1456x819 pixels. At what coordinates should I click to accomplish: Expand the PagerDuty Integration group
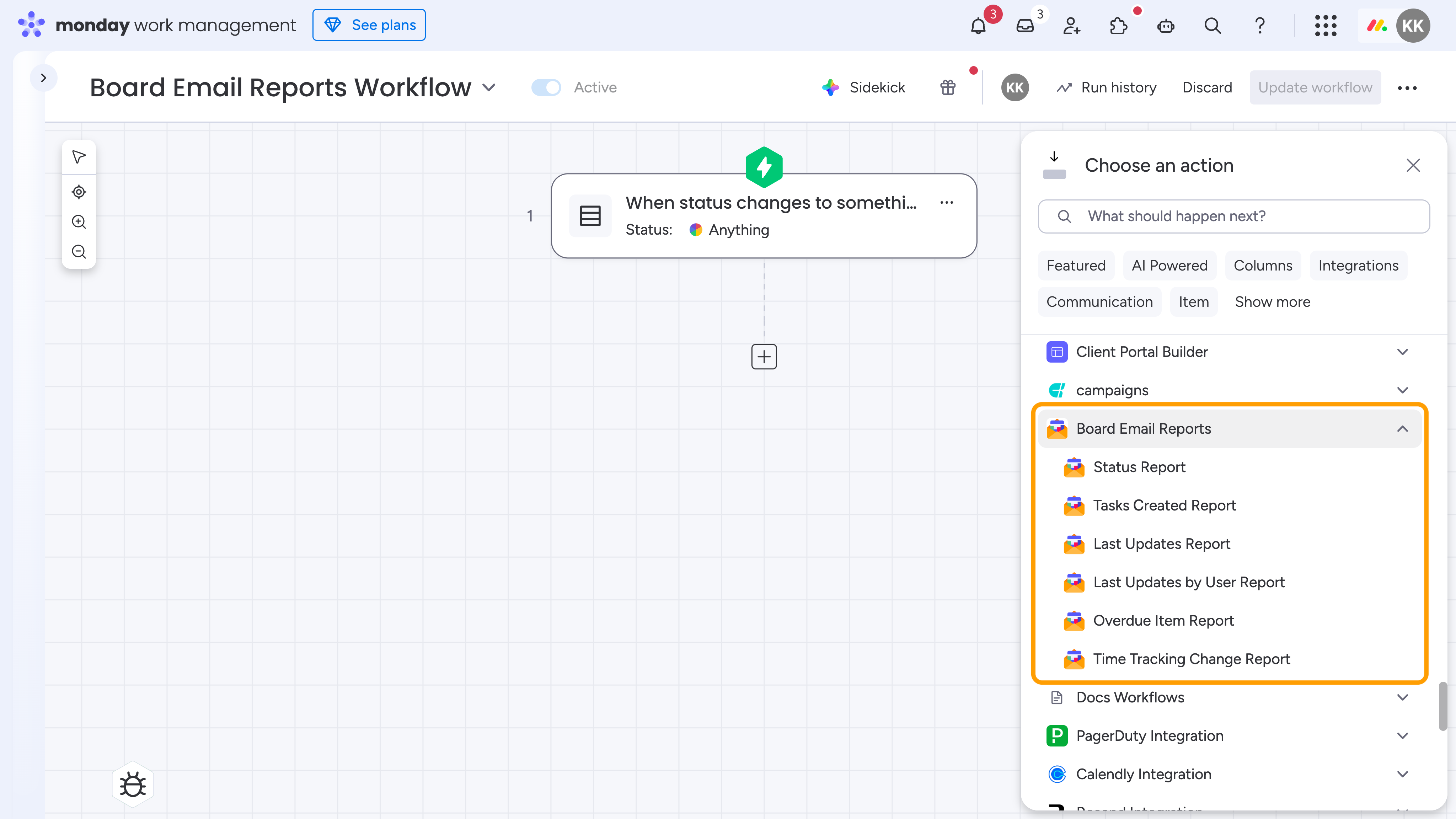tap(1402, 736)
